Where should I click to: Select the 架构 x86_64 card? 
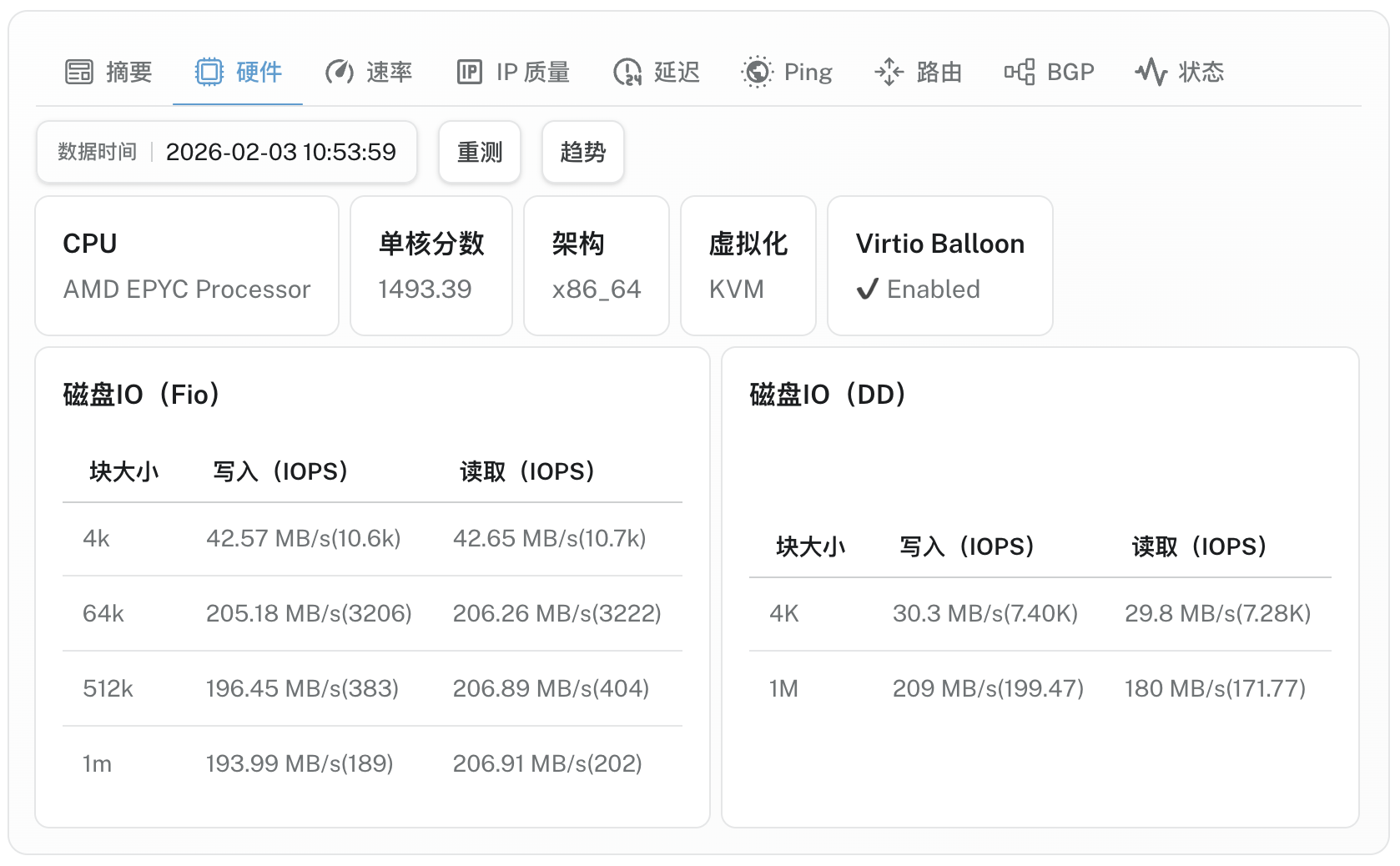click(x=596, y=265)
